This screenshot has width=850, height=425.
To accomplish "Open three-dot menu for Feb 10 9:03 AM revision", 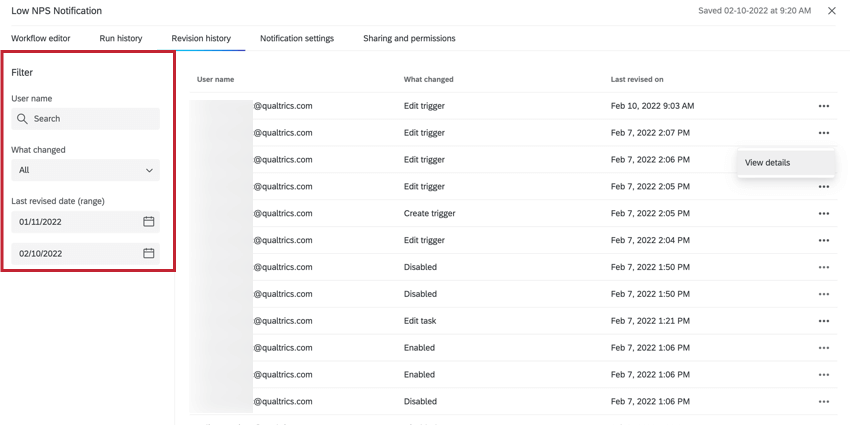I will [823, 106].
